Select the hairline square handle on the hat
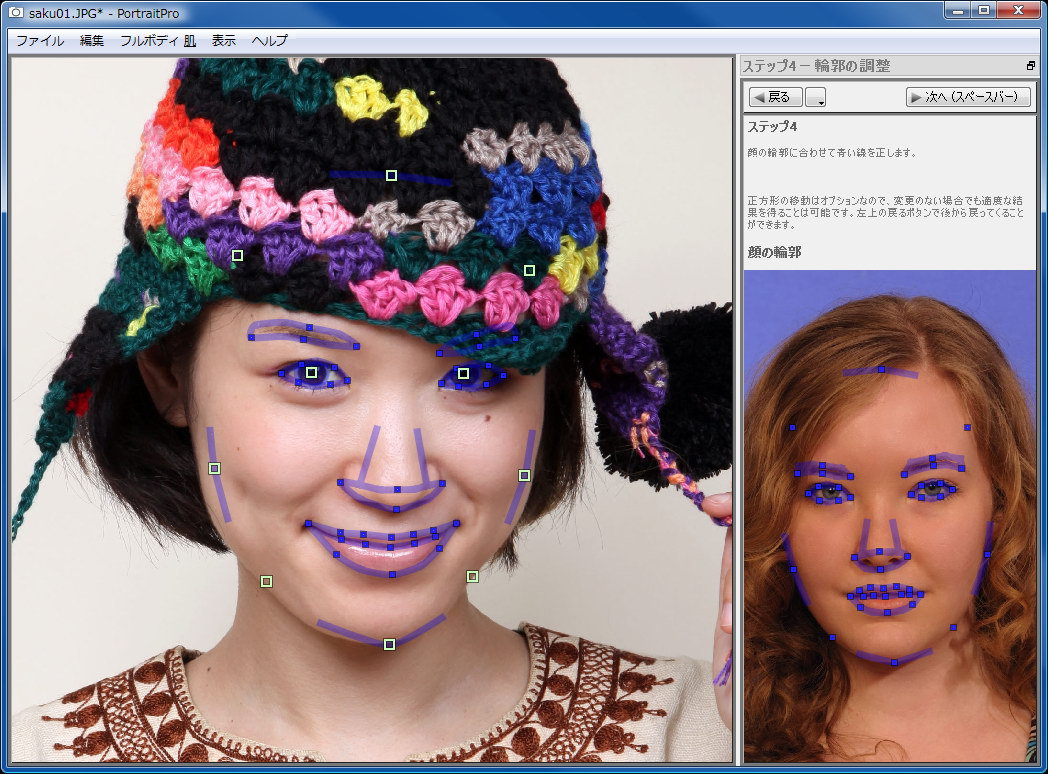The image size is (1048, 774). (392, 175)
